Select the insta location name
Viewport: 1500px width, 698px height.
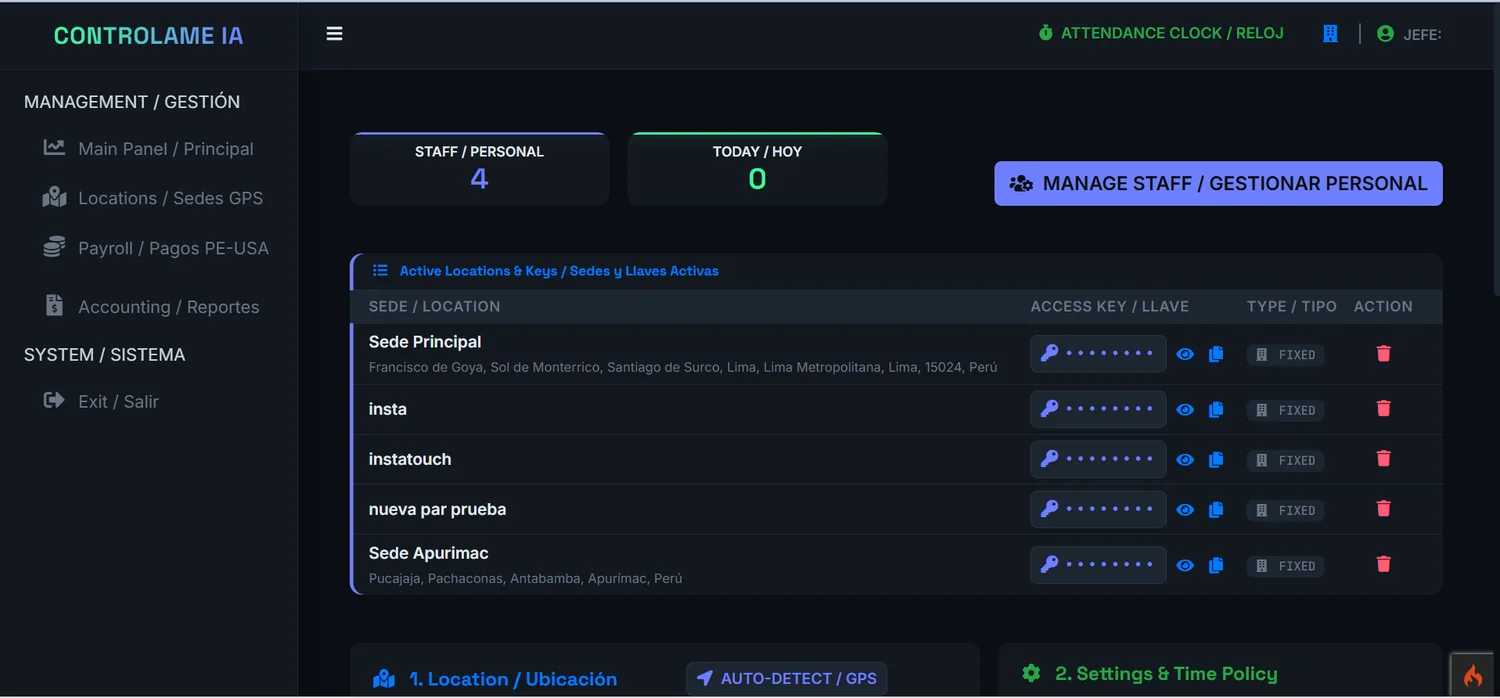click(x=388, y=409)
